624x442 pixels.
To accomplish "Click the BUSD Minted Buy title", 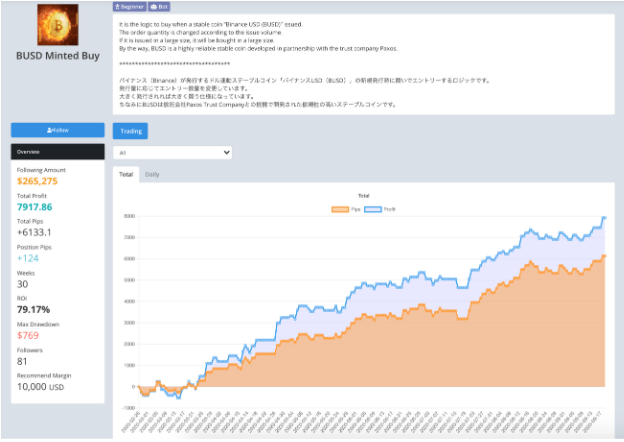I will [x=58, y=56].
